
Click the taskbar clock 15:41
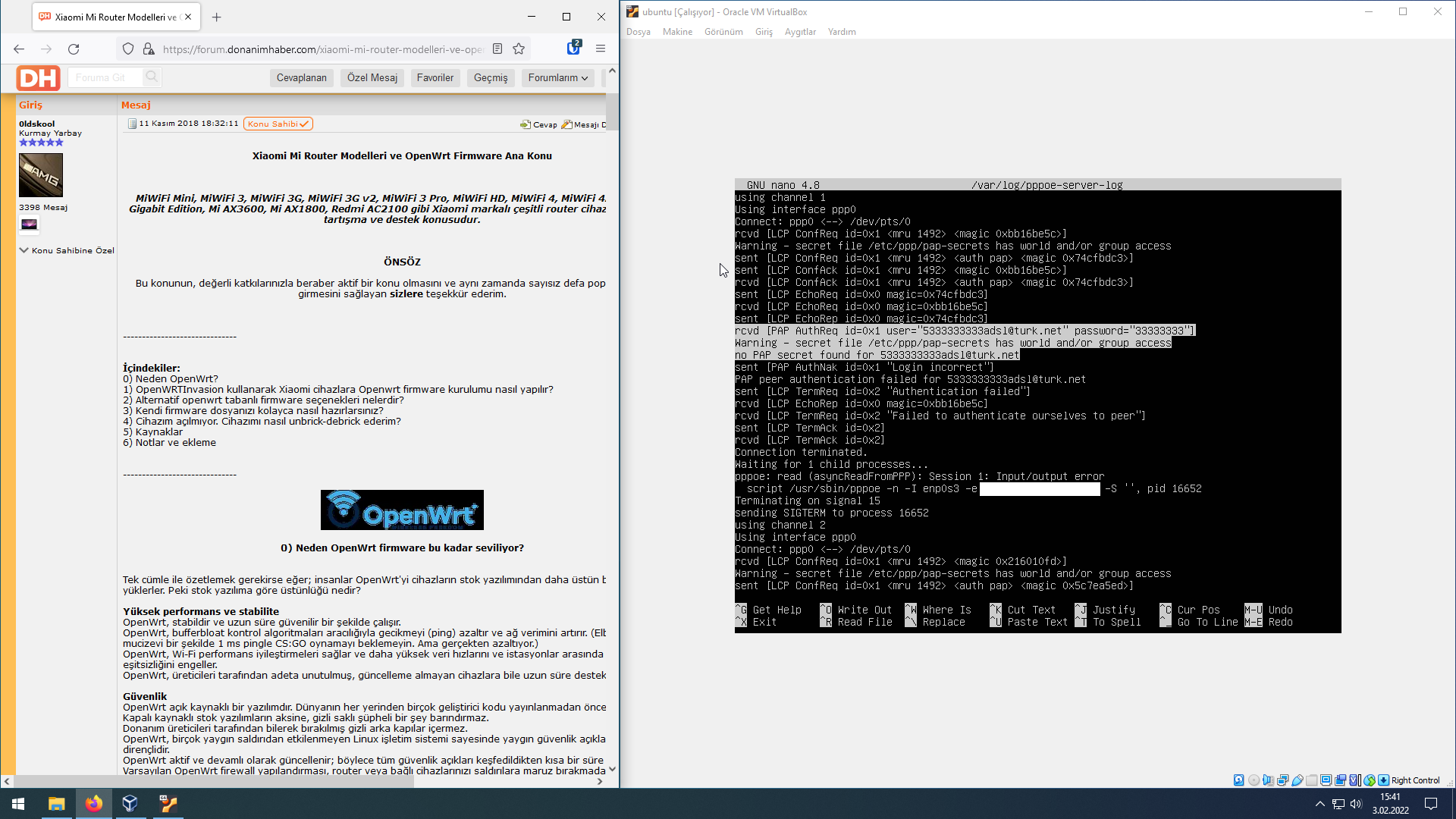pyautogui.click(x=1390, y=804)
